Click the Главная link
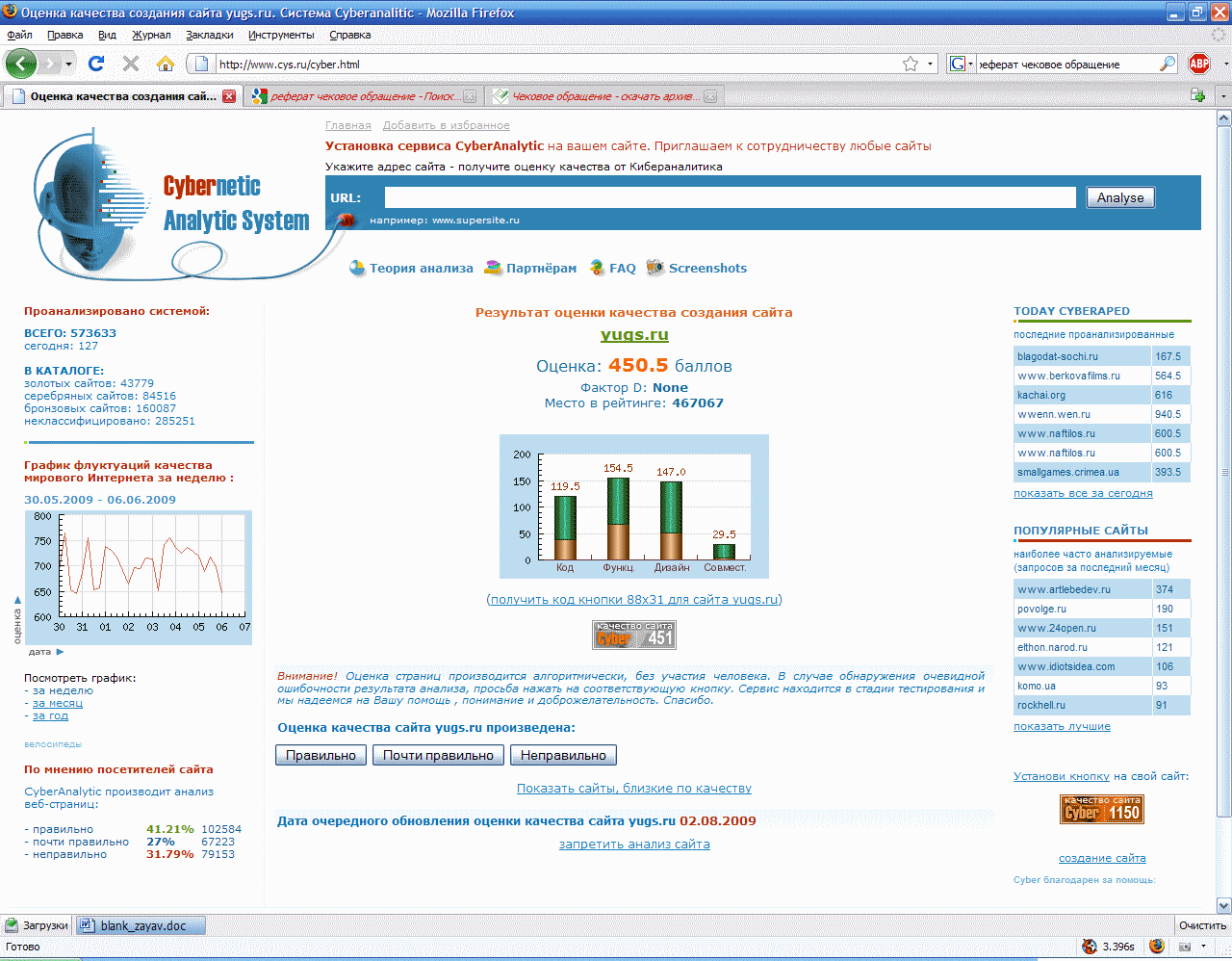The image size is (1232, 961). click(348, 125)
